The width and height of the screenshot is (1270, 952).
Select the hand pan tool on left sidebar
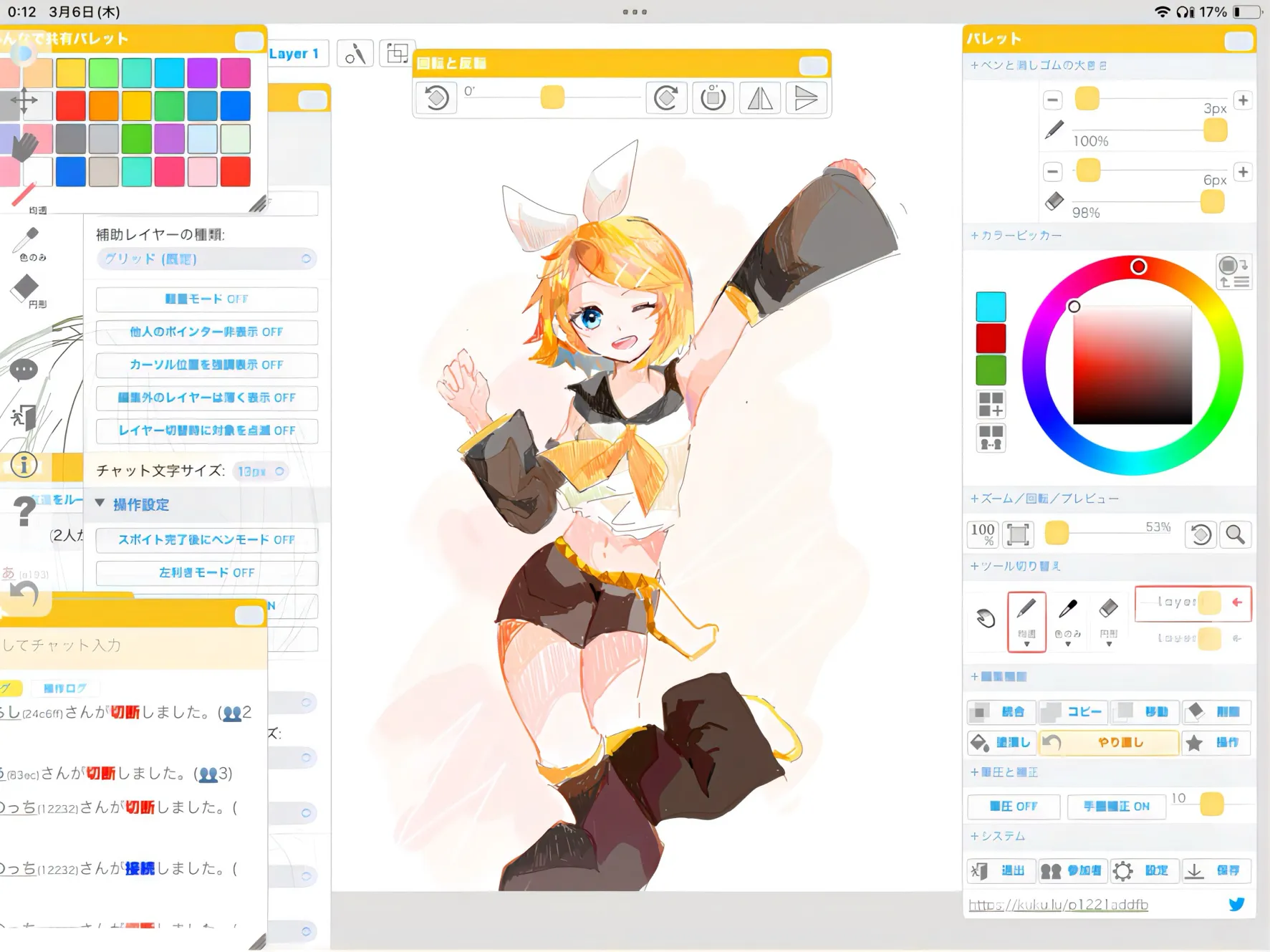point(24,147)
